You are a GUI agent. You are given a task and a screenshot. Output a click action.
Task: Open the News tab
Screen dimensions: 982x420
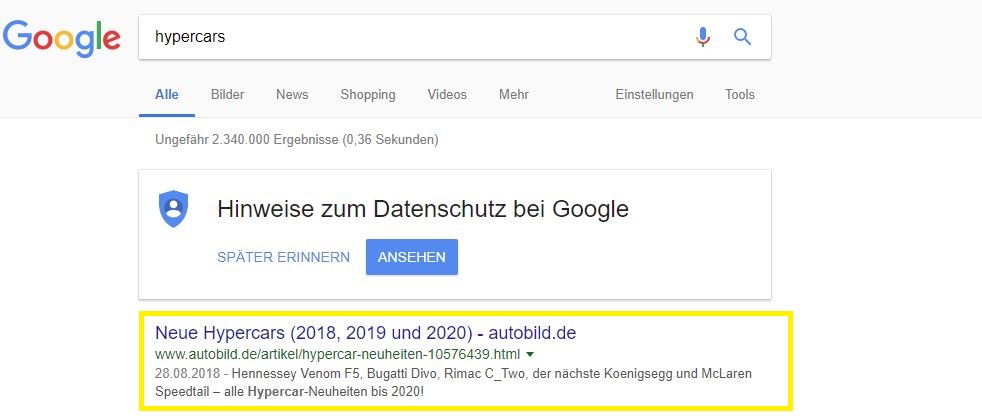(292, 95)
